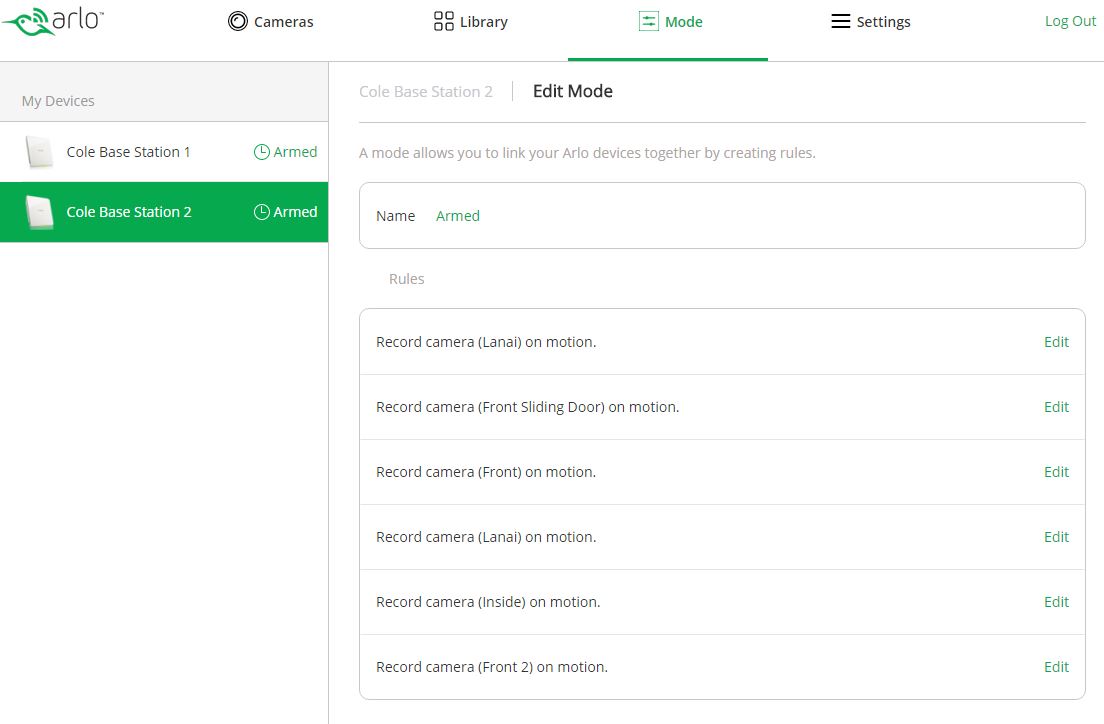Screen dimensions: 1104x724
Task: Switch to the Library tab label
Action: [484, 22]
